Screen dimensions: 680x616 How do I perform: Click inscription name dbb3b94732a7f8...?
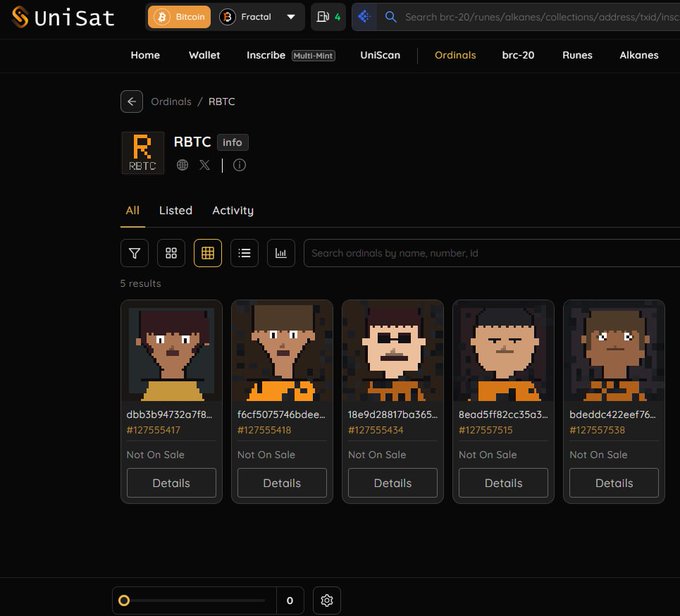coord(169,414)
